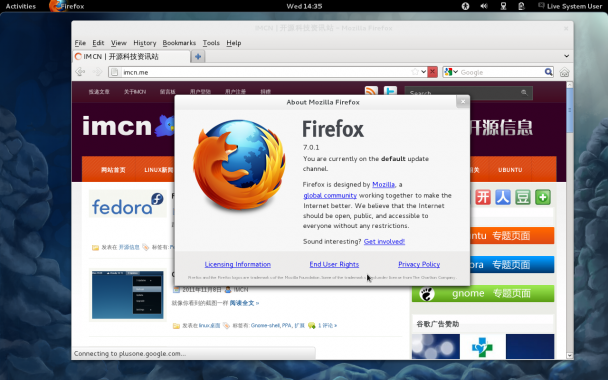The width and height of the screenshot is (608, 380).
Task: Expand the address bar history dropdown
Action: pyautogui.click(x=423, y=72)
